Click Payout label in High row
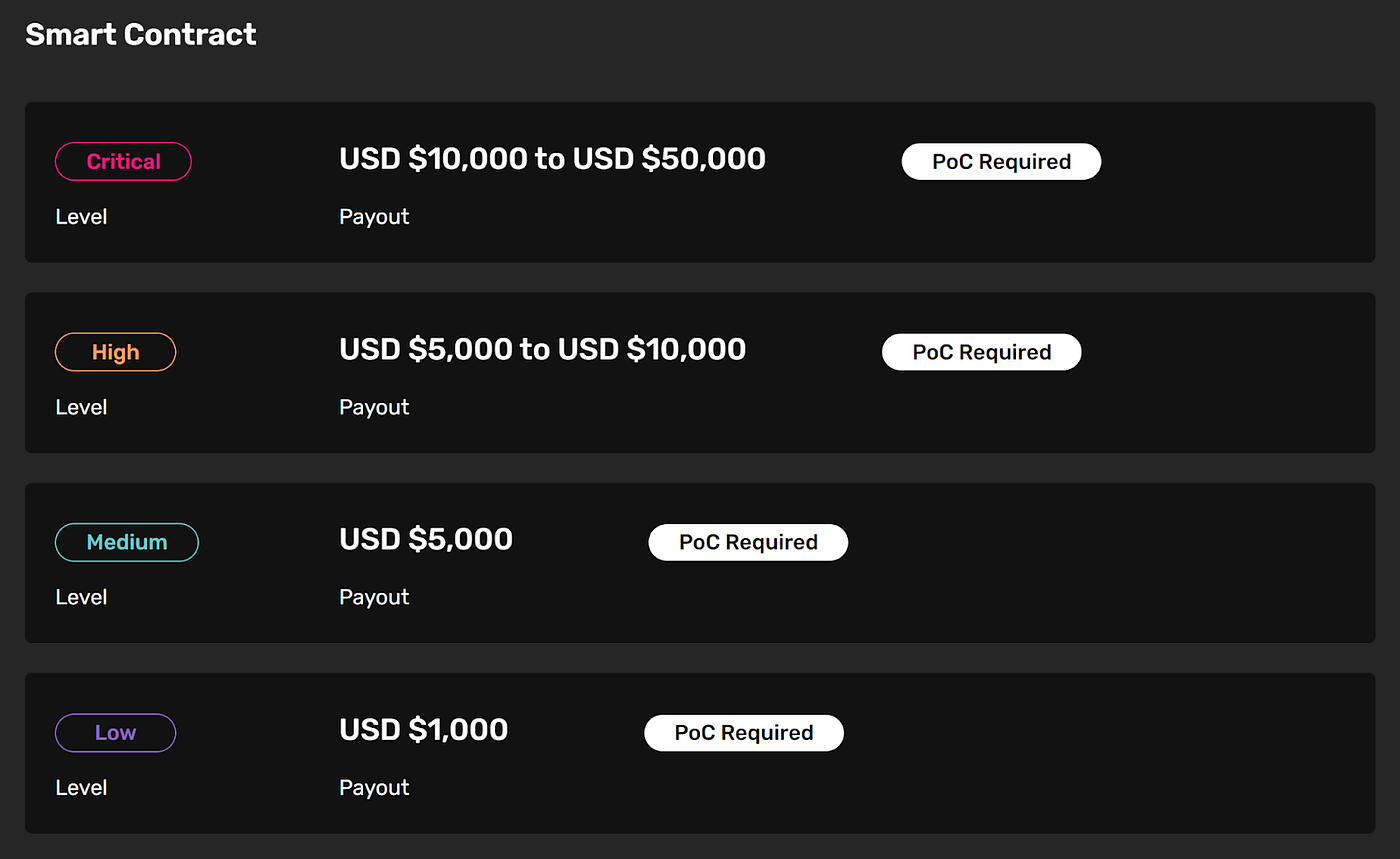This screenshot has height=859, width=1400. (374, 408)
